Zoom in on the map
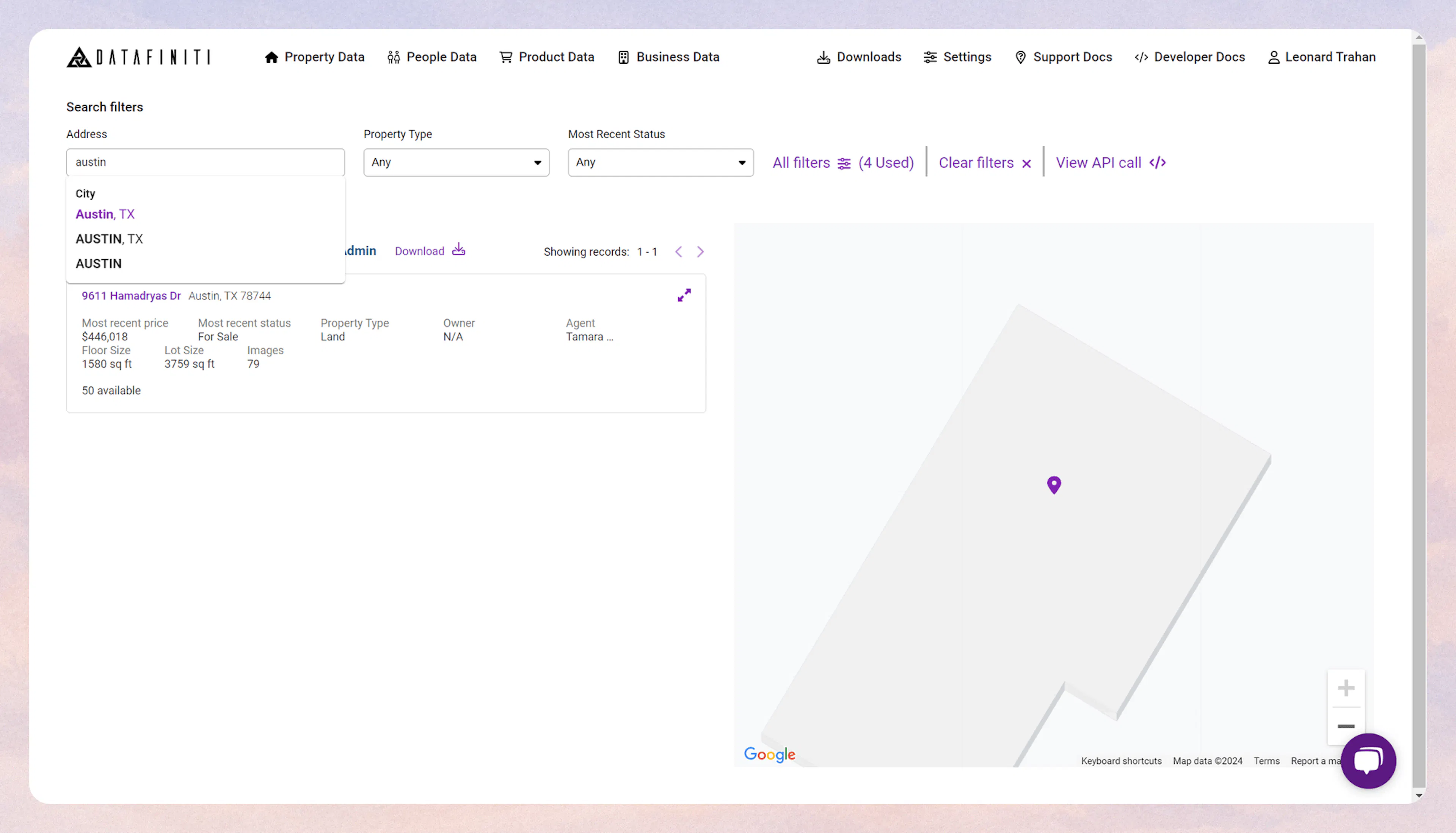The image size is (1456, 833). 1346,688
